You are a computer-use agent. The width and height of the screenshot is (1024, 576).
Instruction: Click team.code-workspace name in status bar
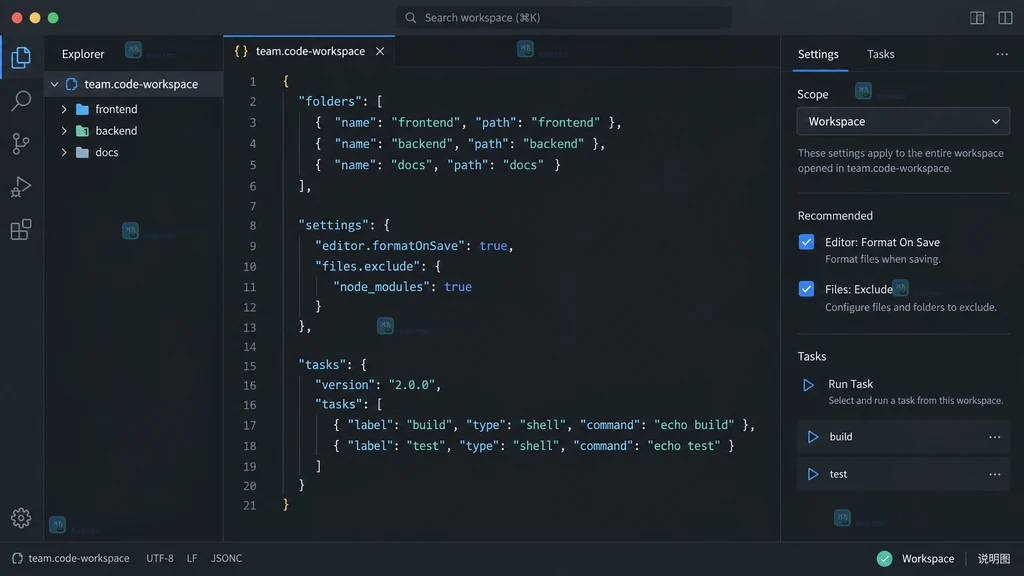click(78, 558)
